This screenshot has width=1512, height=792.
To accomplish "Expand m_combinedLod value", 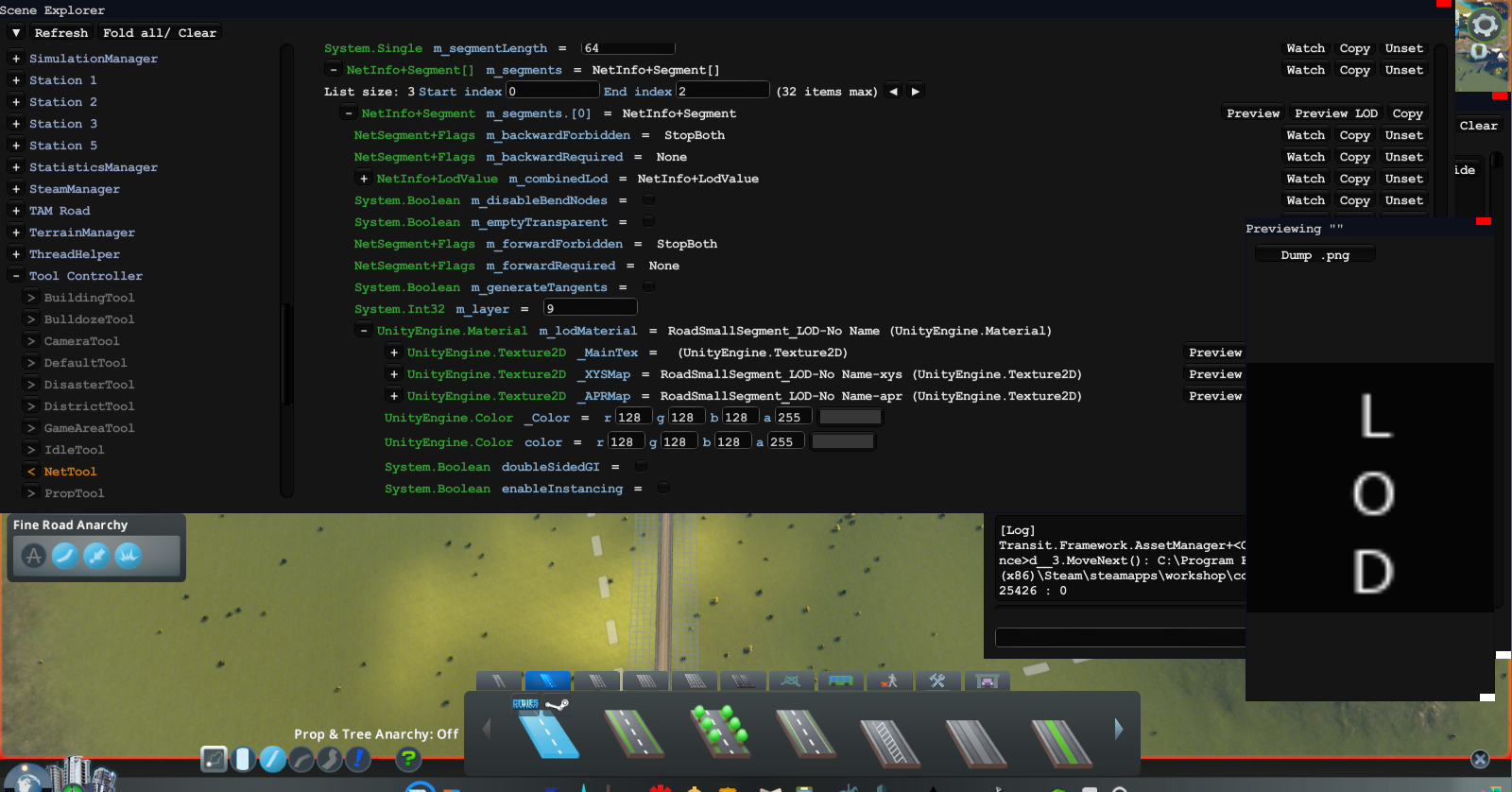I will [363, 179].
